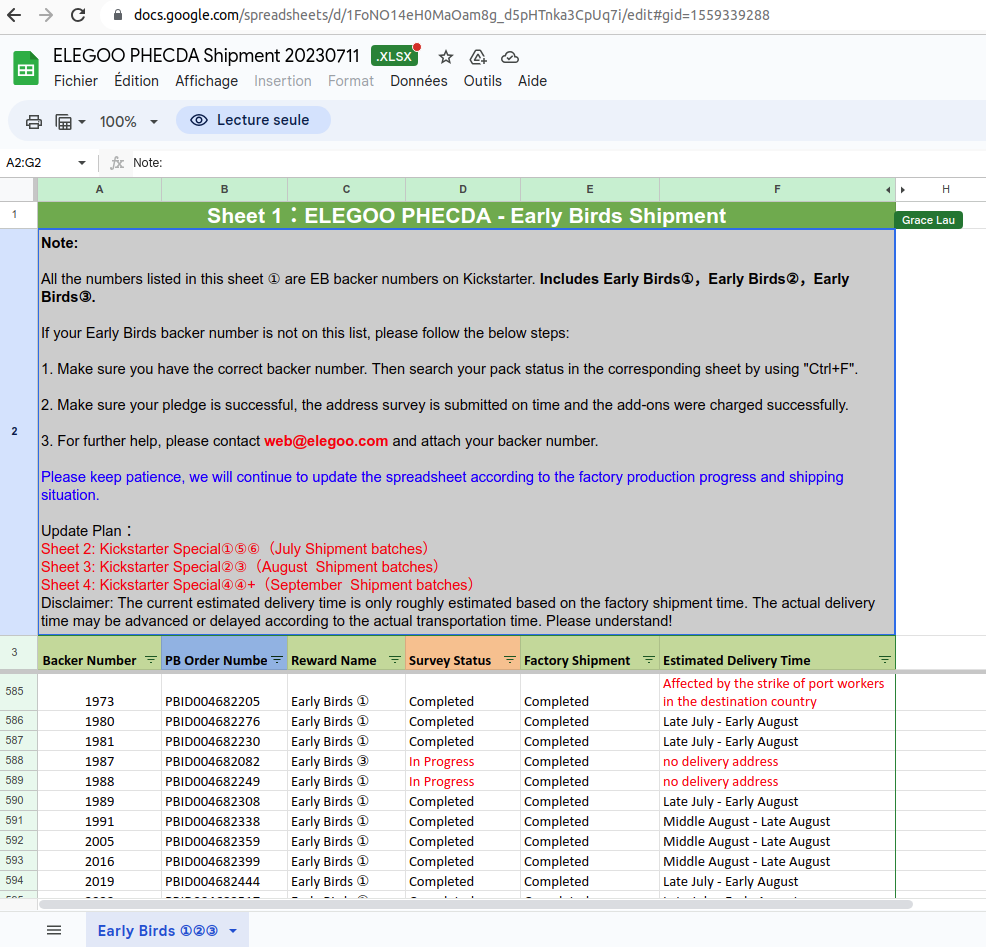Open the Fichier menu
Screen dimensions: 986x947
pos(75,81)
